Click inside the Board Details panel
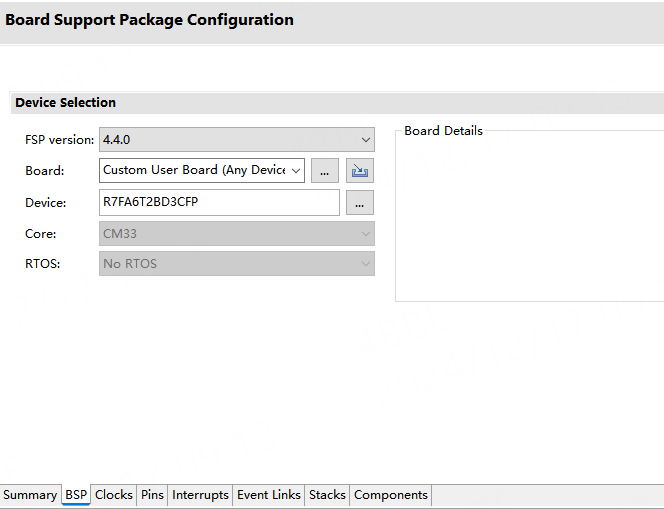Image resolution: width=664 pixels, height=509 pixels. [530, 220]
